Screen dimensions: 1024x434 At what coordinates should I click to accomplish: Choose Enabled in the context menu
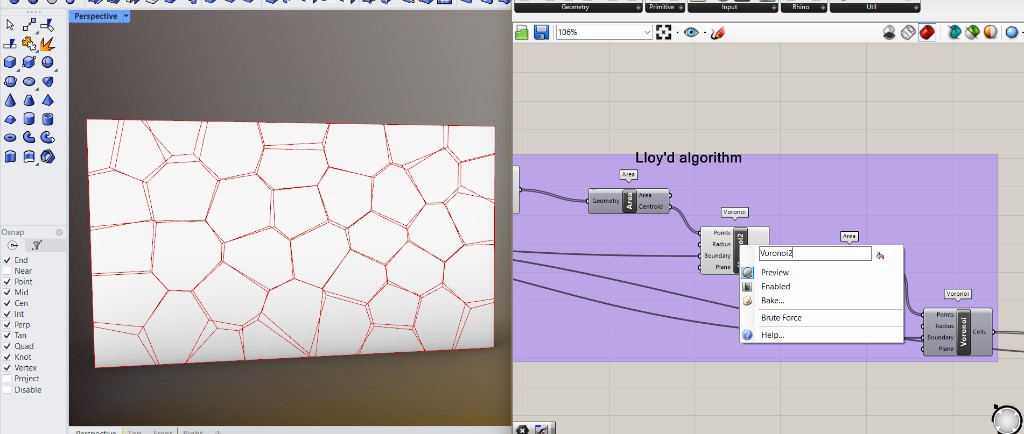(x=822, y=286)
